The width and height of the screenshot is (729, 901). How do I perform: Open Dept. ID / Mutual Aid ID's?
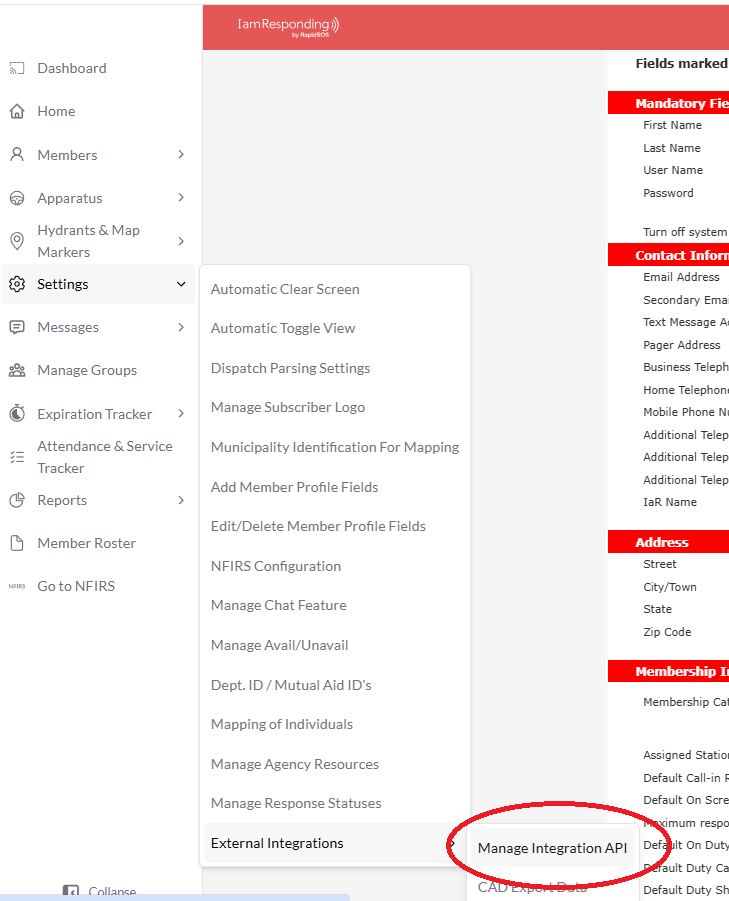(291, 686)
